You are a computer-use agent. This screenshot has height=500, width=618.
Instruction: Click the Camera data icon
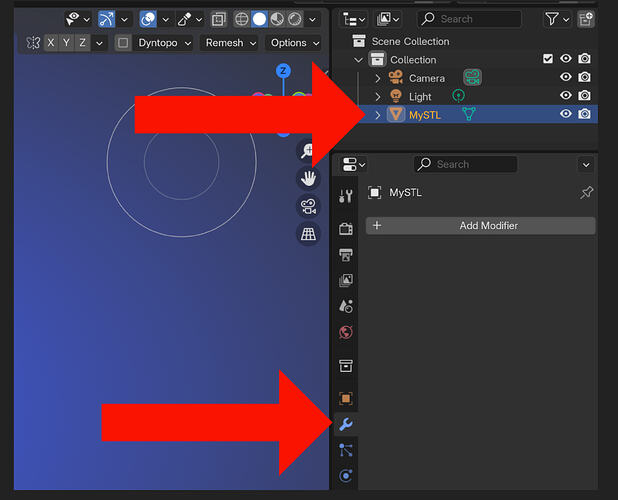(472, 77)
